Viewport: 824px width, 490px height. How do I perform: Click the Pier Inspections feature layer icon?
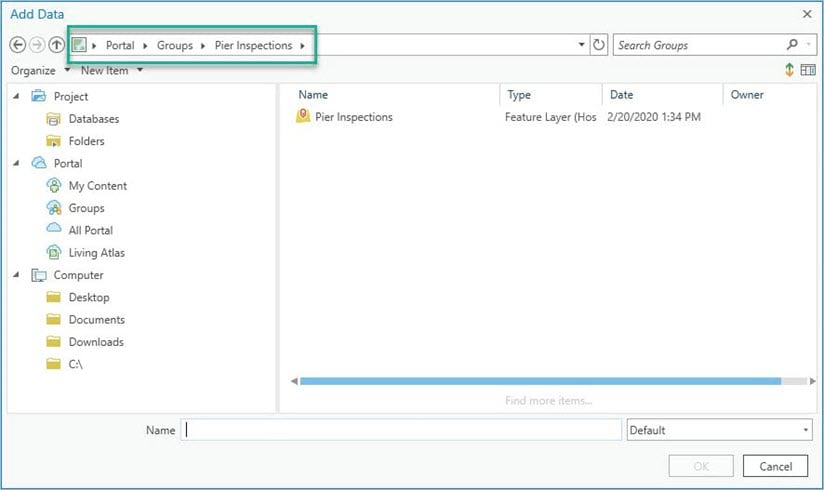(303, 116)
